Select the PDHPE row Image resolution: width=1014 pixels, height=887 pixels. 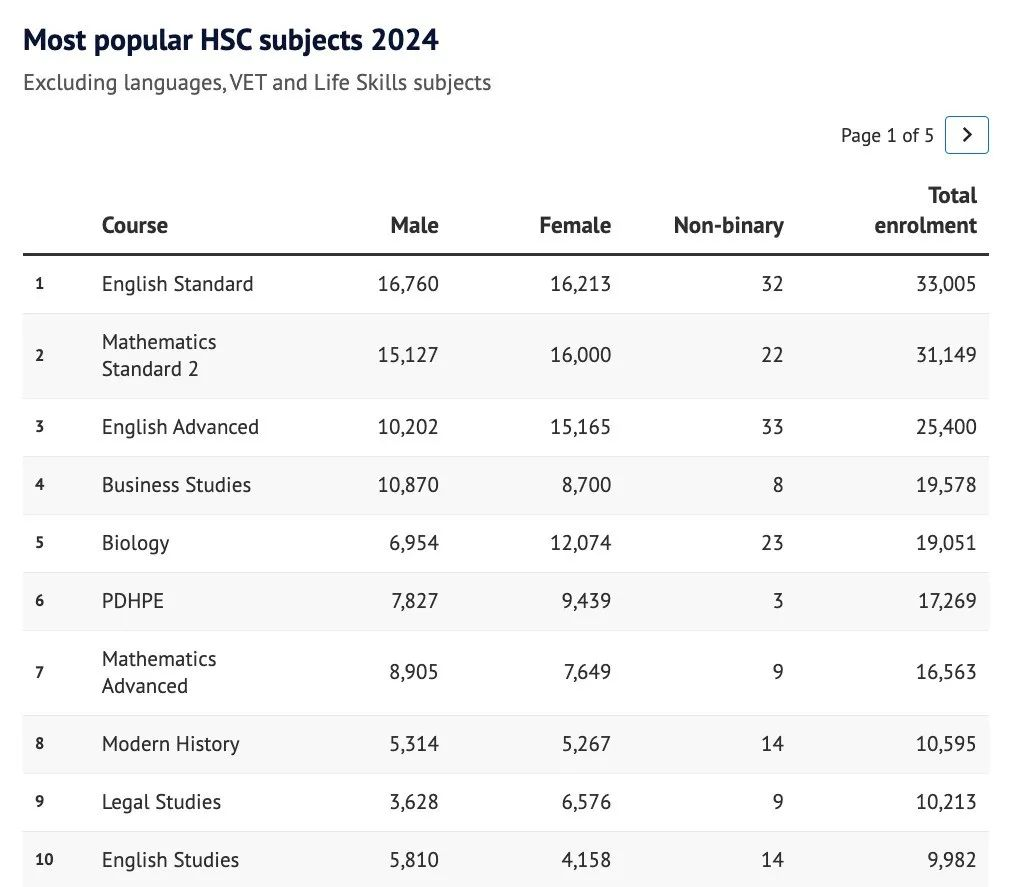tap(132, 601)
